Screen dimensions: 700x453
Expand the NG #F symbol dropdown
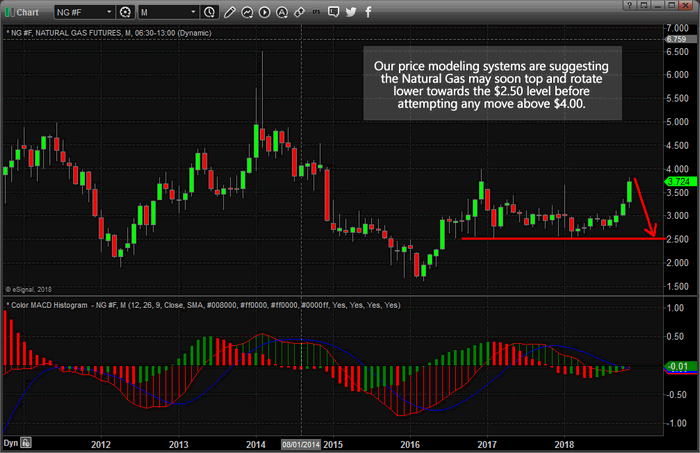109,12
